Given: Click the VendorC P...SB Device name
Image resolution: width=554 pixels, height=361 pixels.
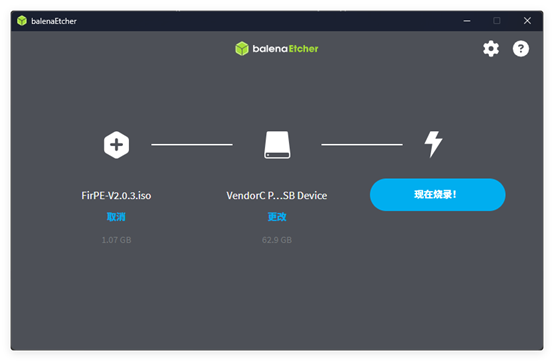Looking at the screenshot, I should (277, 195).
